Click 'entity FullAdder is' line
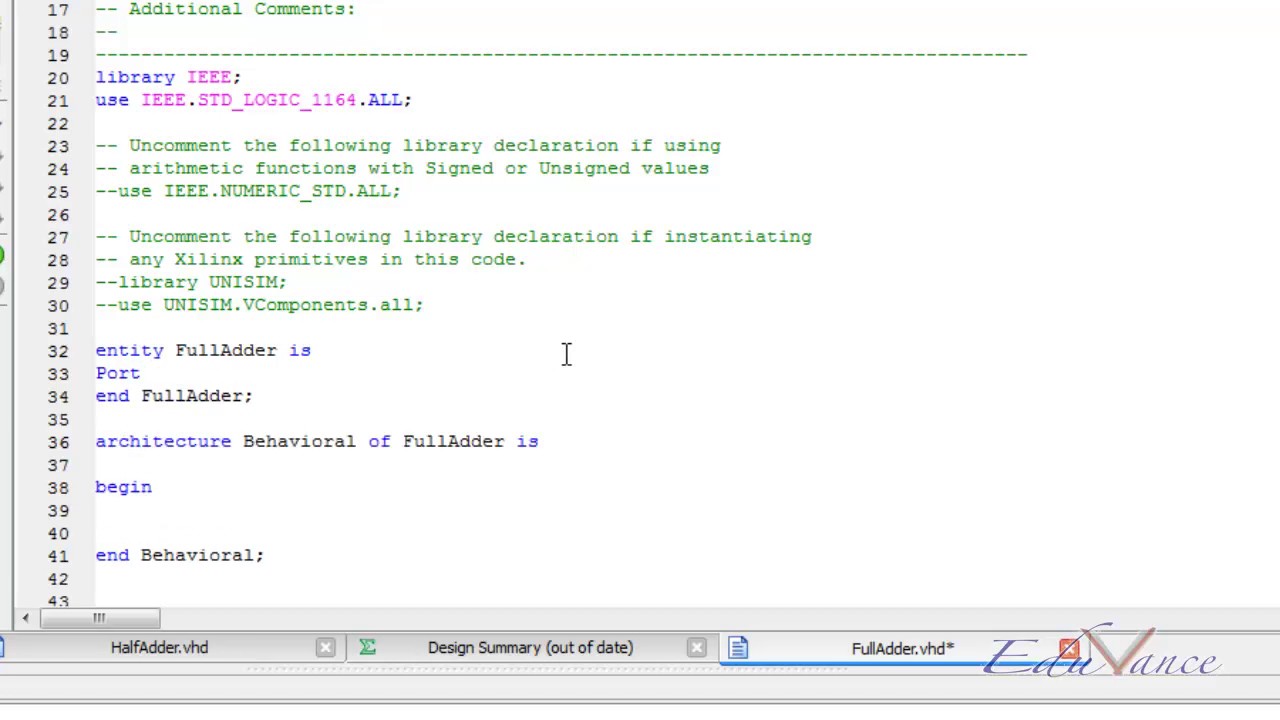 [203, 351]
